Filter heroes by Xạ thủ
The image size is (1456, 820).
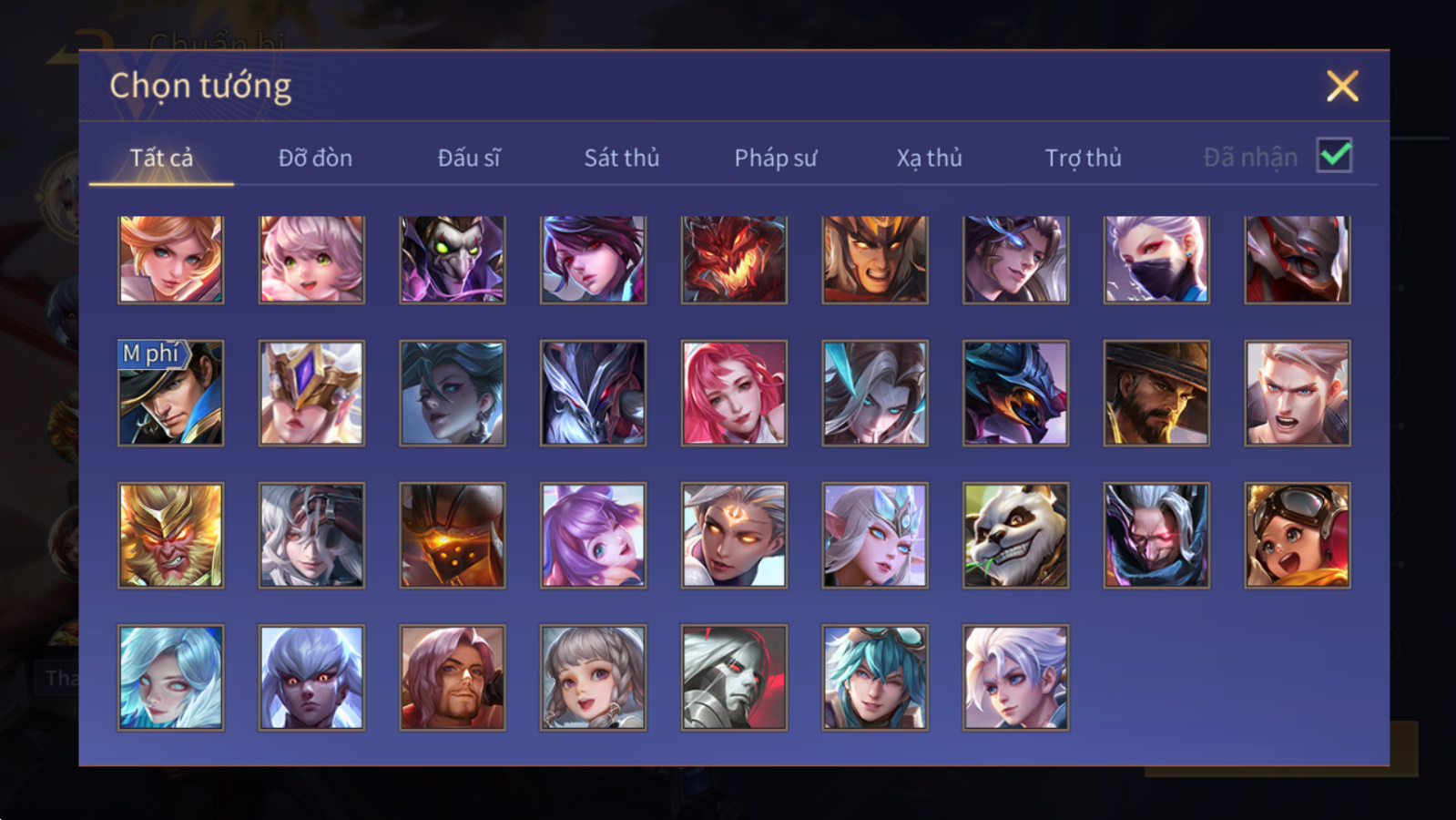click(x=929, y=158)
